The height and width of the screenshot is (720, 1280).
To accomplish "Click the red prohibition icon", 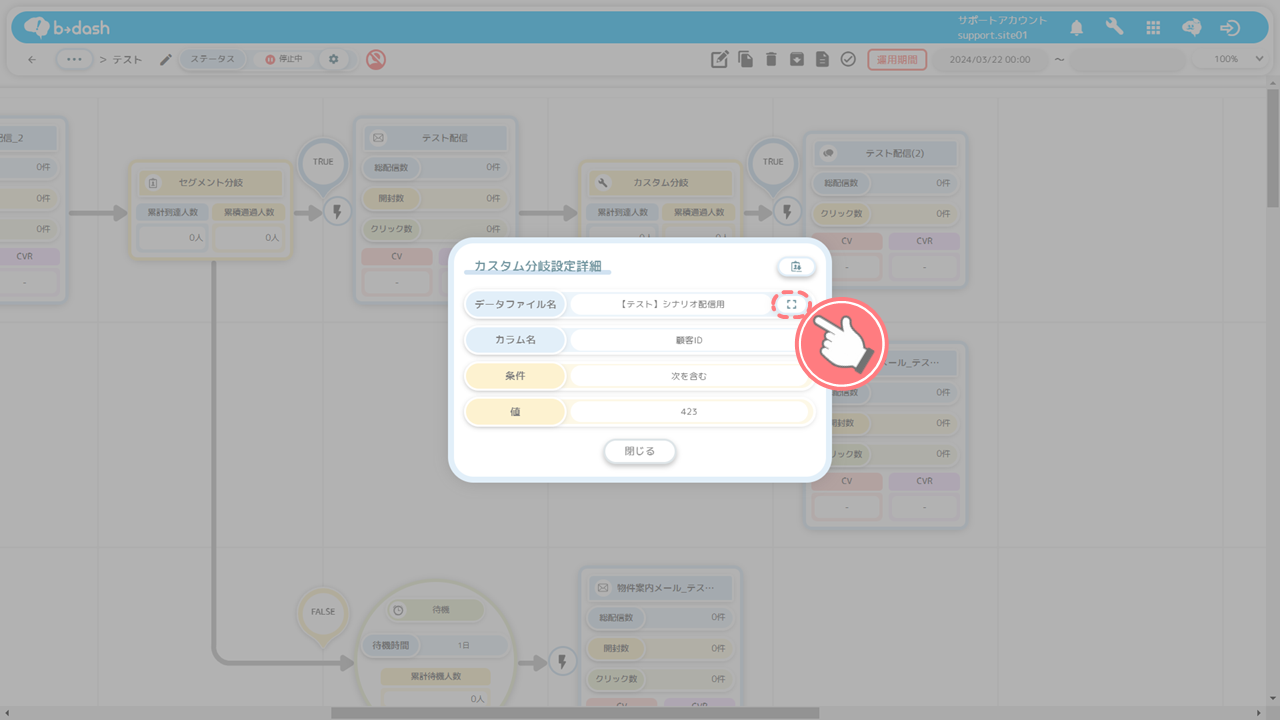I will [x=376, y=60].
